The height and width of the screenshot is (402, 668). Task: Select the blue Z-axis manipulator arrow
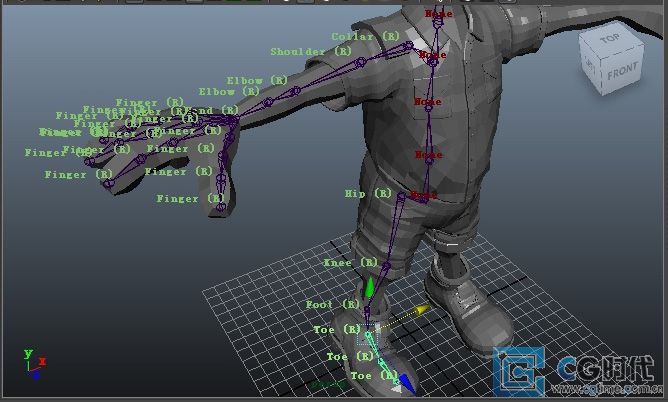coord(406,385)
